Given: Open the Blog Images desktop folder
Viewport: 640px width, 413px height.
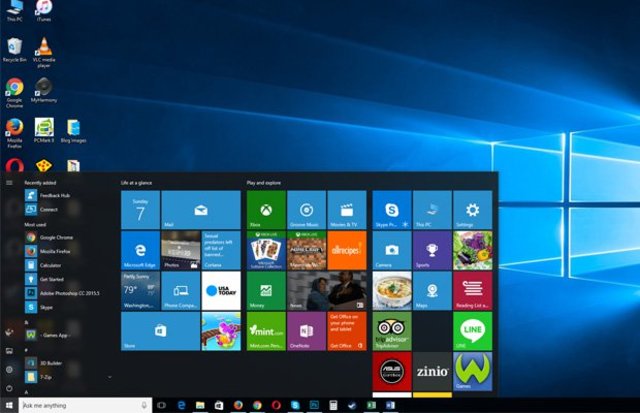Looking at the screenshot, I should tap(73, 131).
